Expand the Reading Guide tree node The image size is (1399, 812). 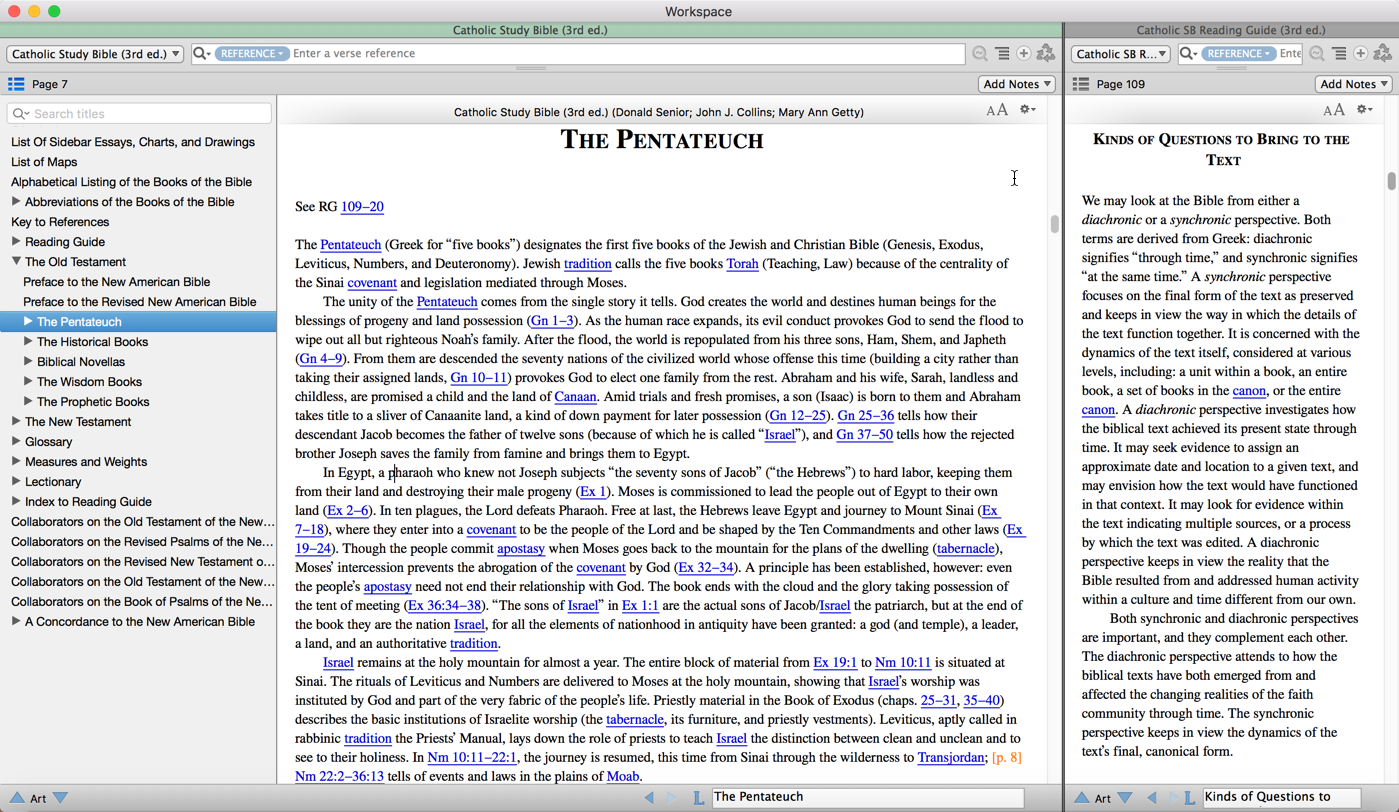(16, 241)
